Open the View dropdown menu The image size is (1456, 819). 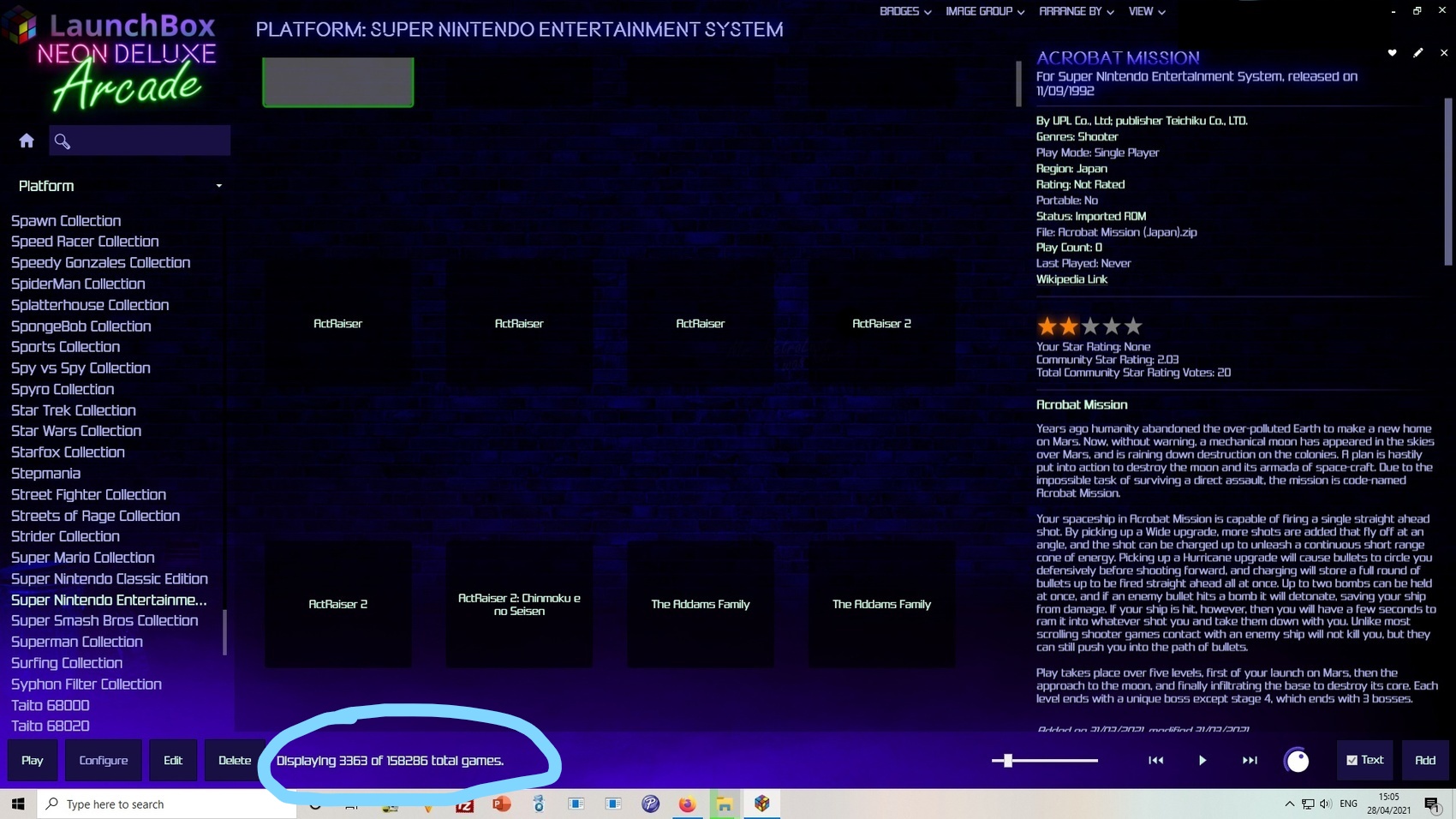1147,11
